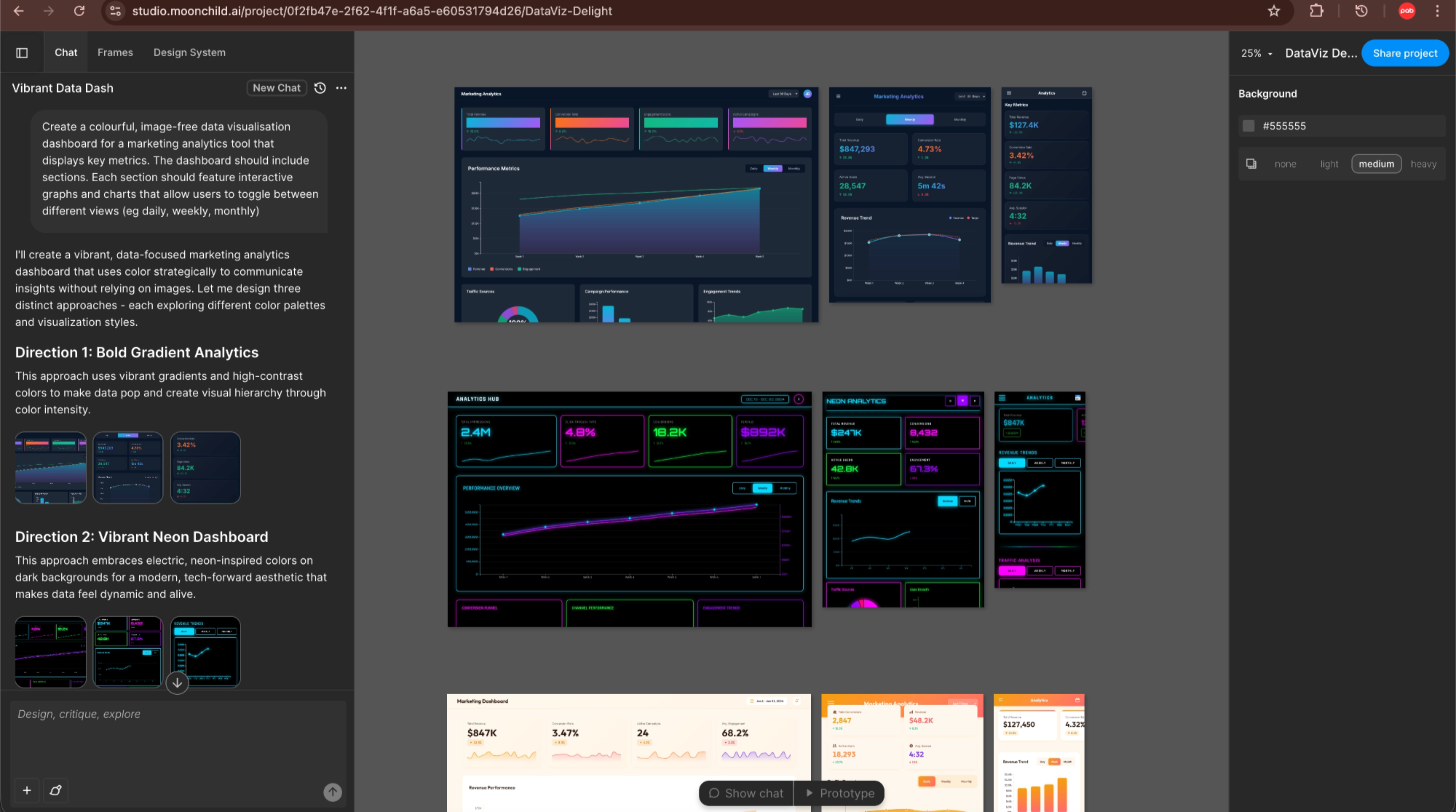Open the chat options ellipsis menu
The image size is (1456, 812).
[341, 87]
